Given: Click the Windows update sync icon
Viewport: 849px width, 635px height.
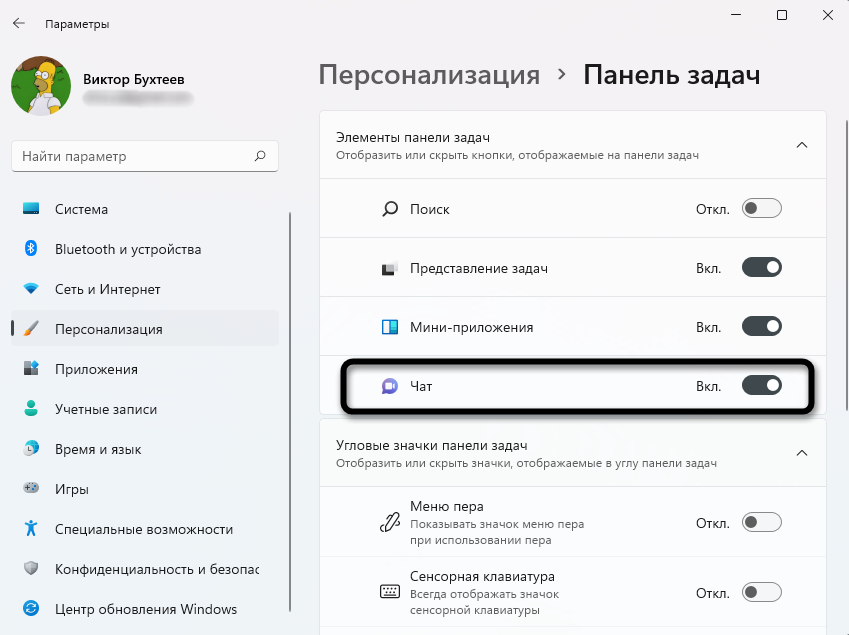Looking at the screenshot, I should pos(31,608).
